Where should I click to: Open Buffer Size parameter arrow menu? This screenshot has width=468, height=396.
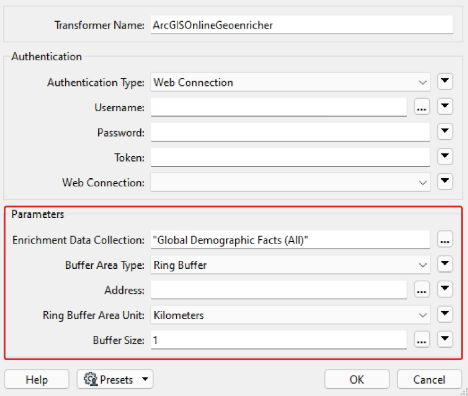click(x=445, y=339)
